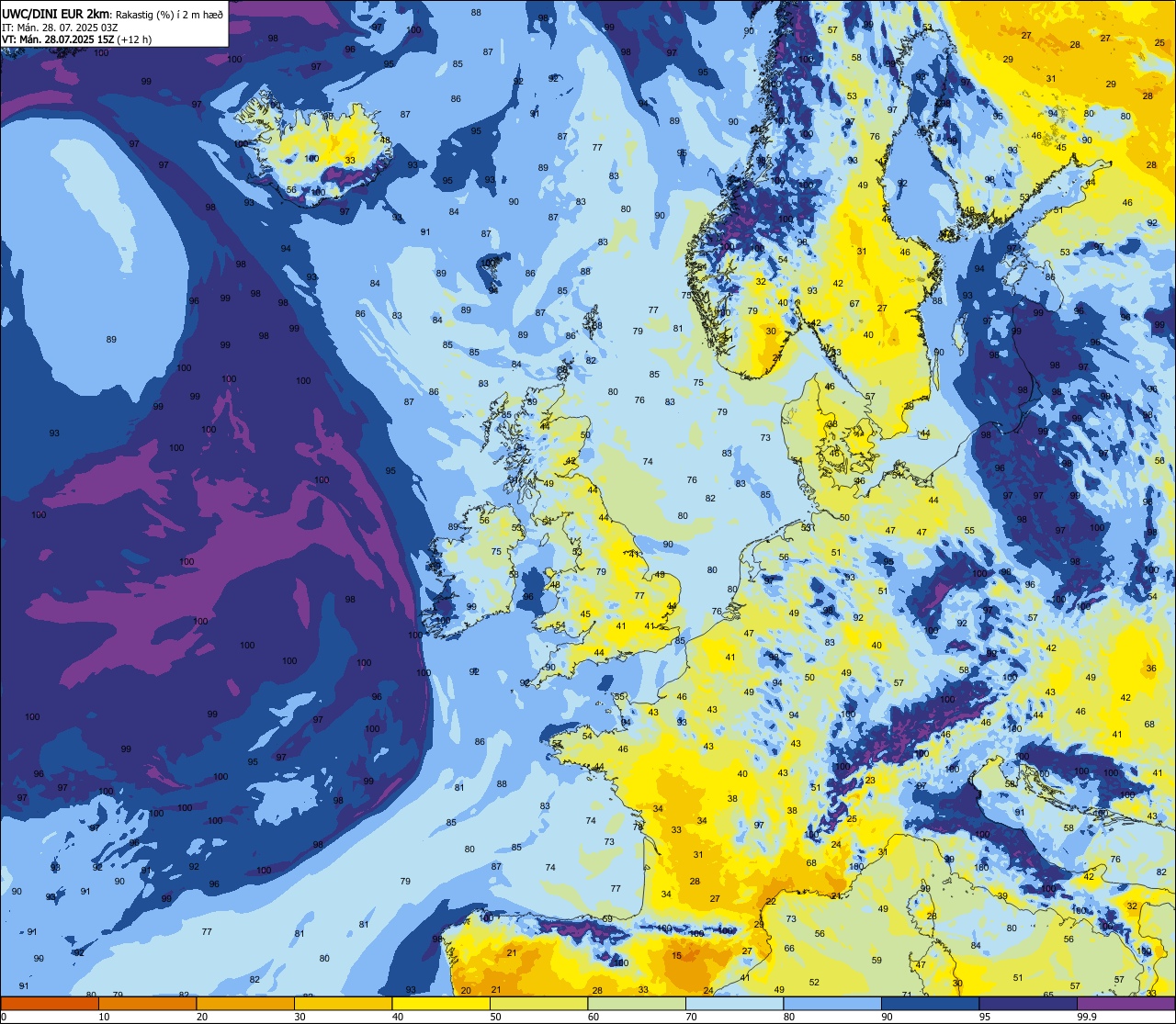Click the 33 value over Iceland
This screenshot has width=1176, height=1024.
[x=350, y=160]
